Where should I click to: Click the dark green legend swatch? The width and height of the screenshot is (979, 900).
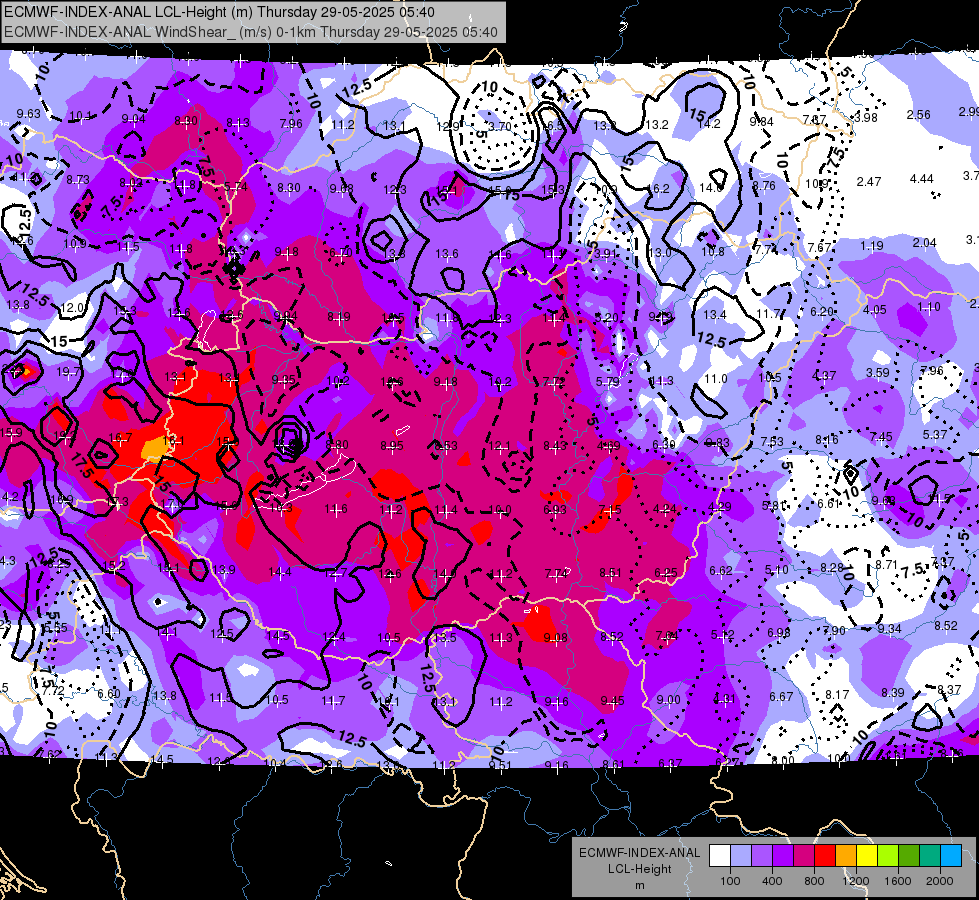[908, 856]
